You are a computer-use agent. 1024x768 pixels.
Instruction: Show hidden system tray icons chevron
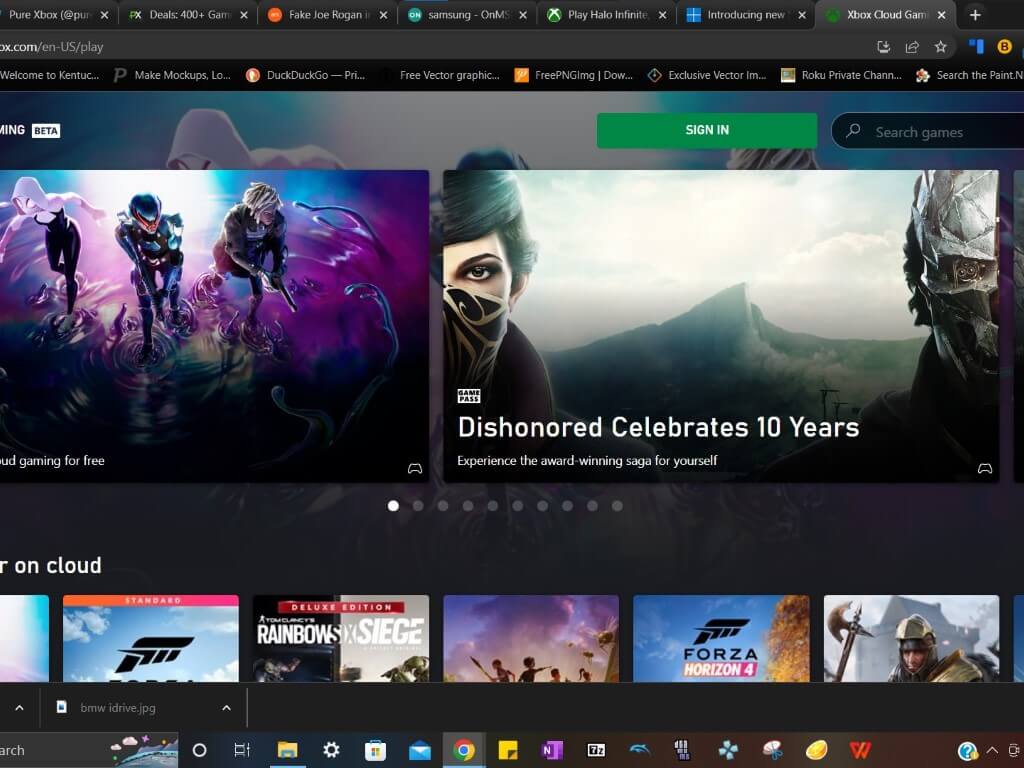(x=992, y=750)
